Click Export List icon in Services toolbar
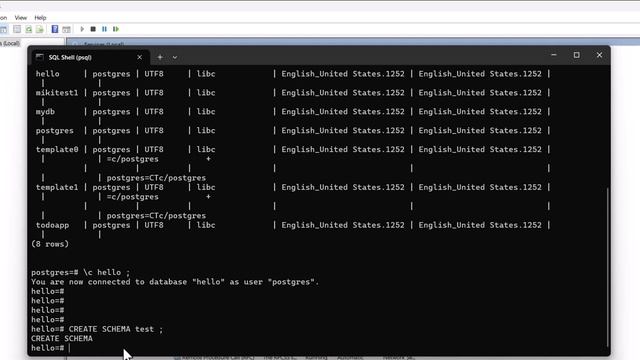This screenshot has height=360, width=640. coord(40,29)
